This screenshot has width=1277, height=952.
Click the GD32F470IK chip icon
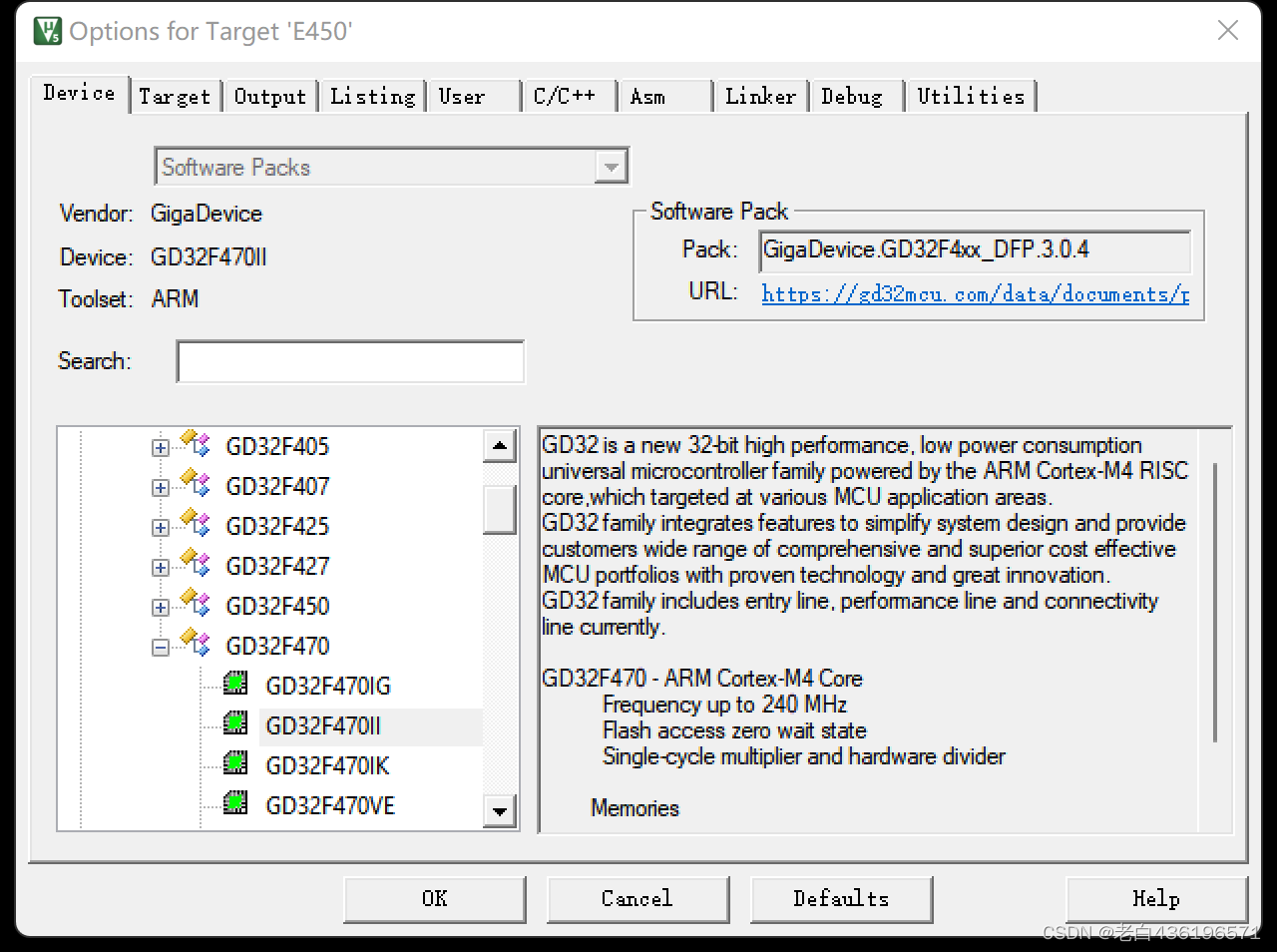pyautogui.click(x=235, y=763)
